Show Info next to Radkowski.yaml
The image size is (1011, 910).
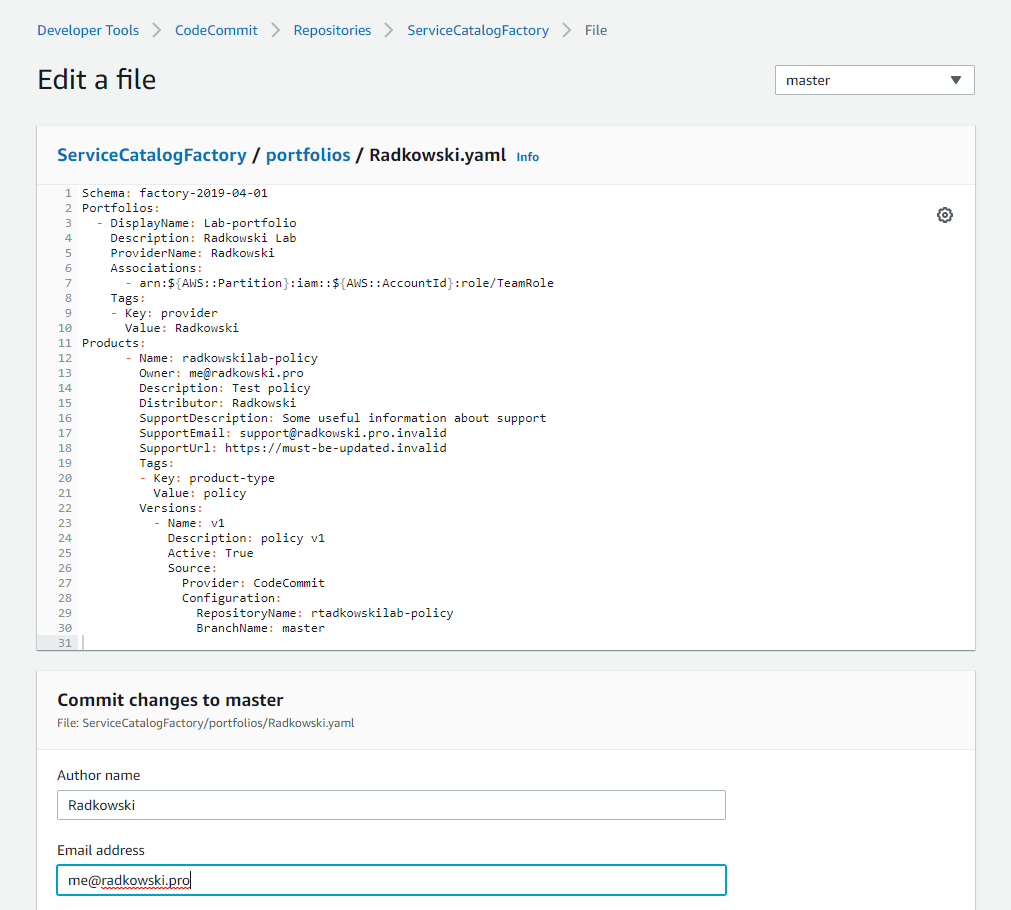[527, 157]
